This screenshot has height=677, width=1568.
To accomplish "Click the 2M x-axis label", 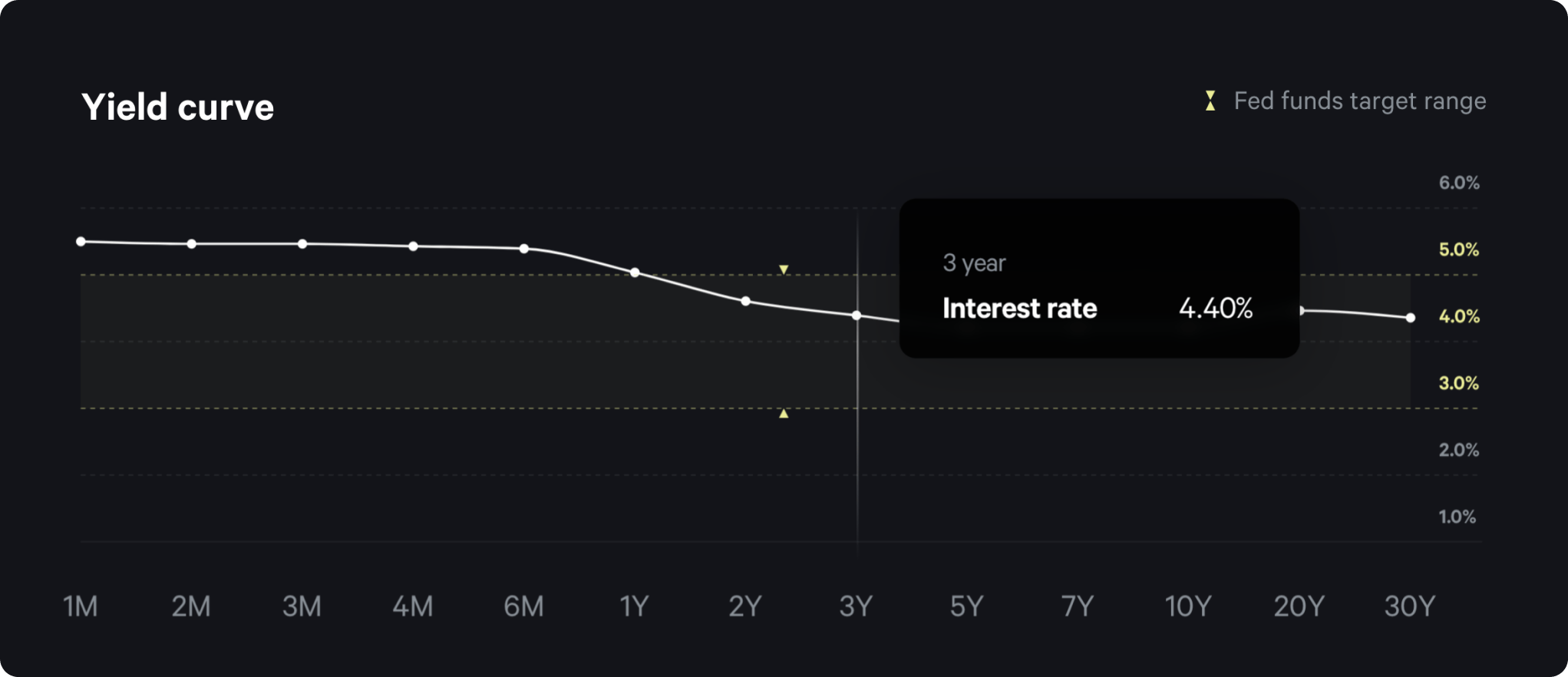I will (x=191, y=606).
